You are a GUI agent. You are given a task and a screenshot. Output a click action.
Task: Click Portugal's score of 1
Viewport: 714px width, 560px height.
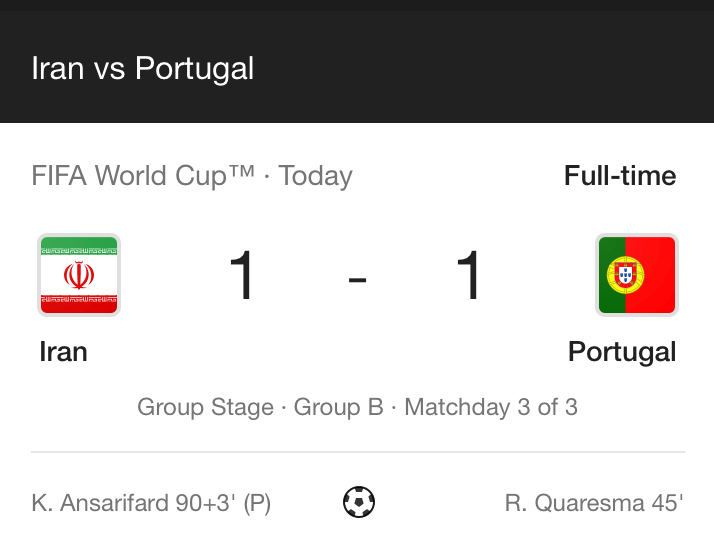[x=468, y=275]
